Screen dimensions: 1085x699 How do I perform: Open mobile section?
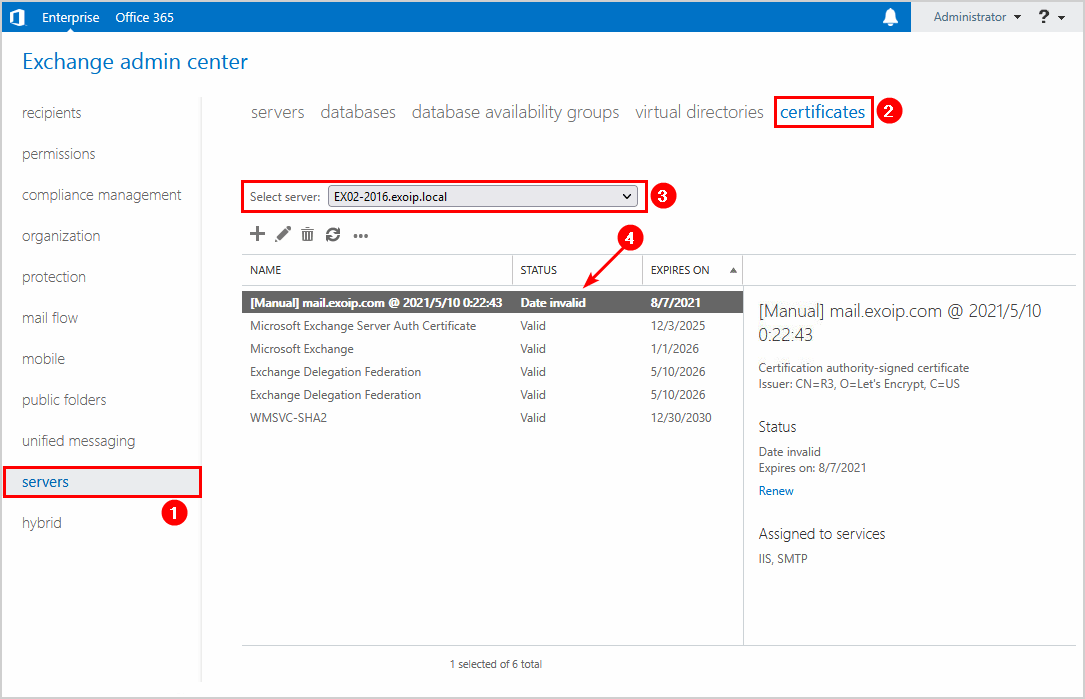click(x=44, y=358)
